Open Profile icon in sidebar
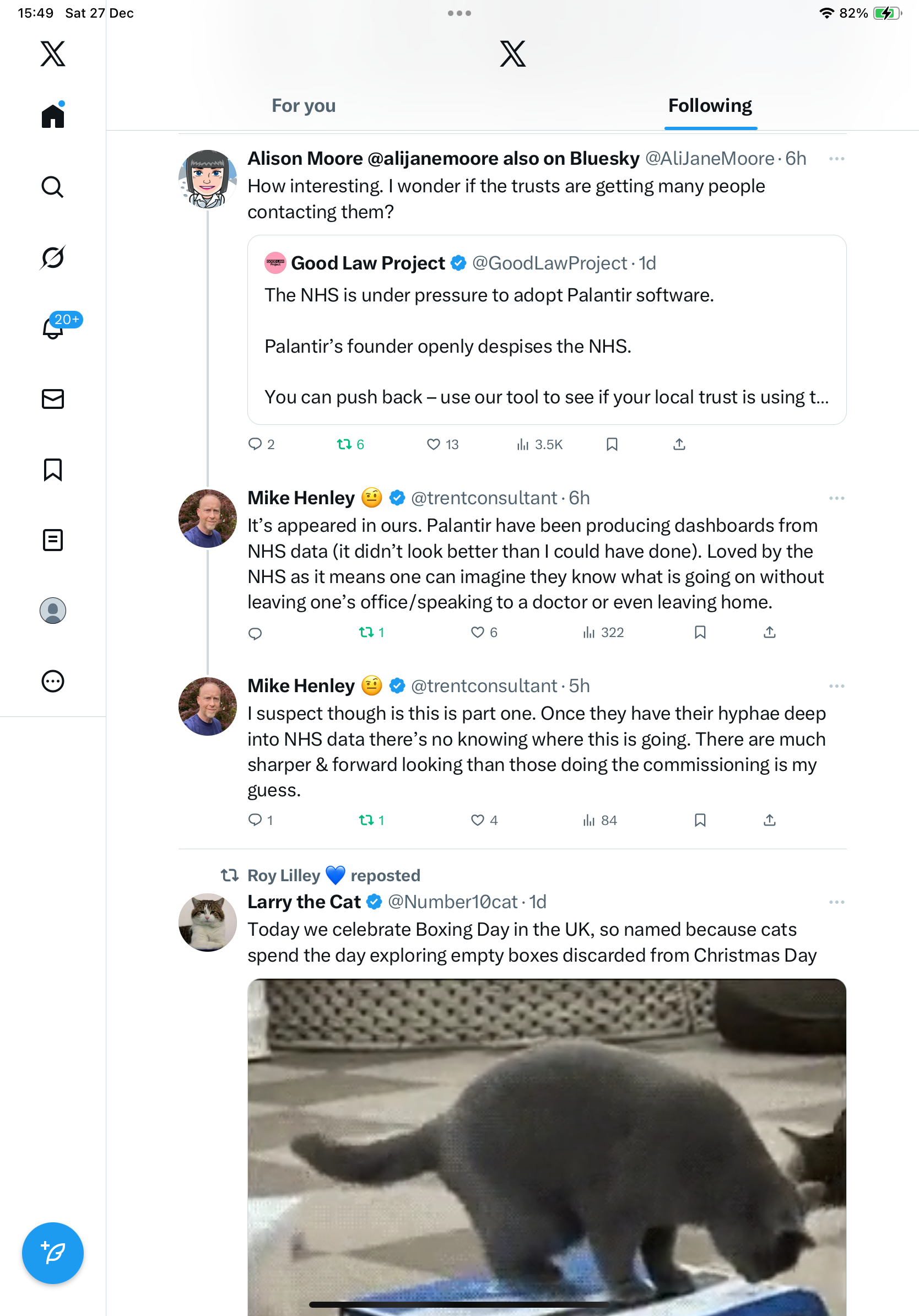 tap(53, 611)
